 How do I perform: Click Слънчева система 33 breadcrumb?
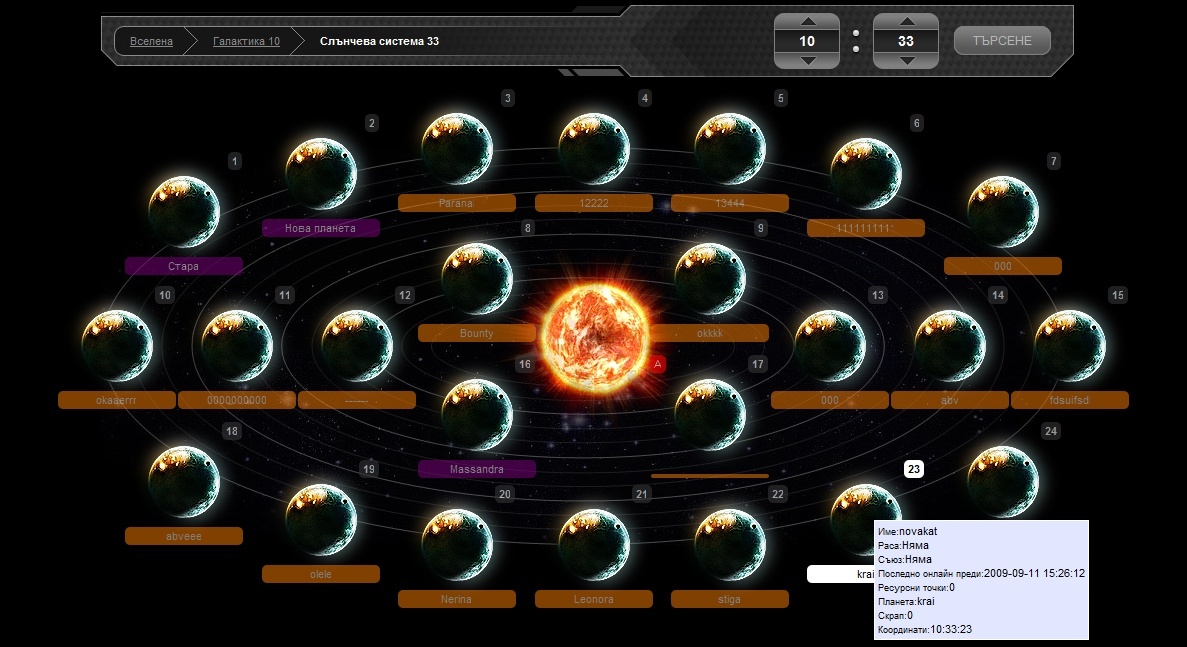click(x=379, y=42)
